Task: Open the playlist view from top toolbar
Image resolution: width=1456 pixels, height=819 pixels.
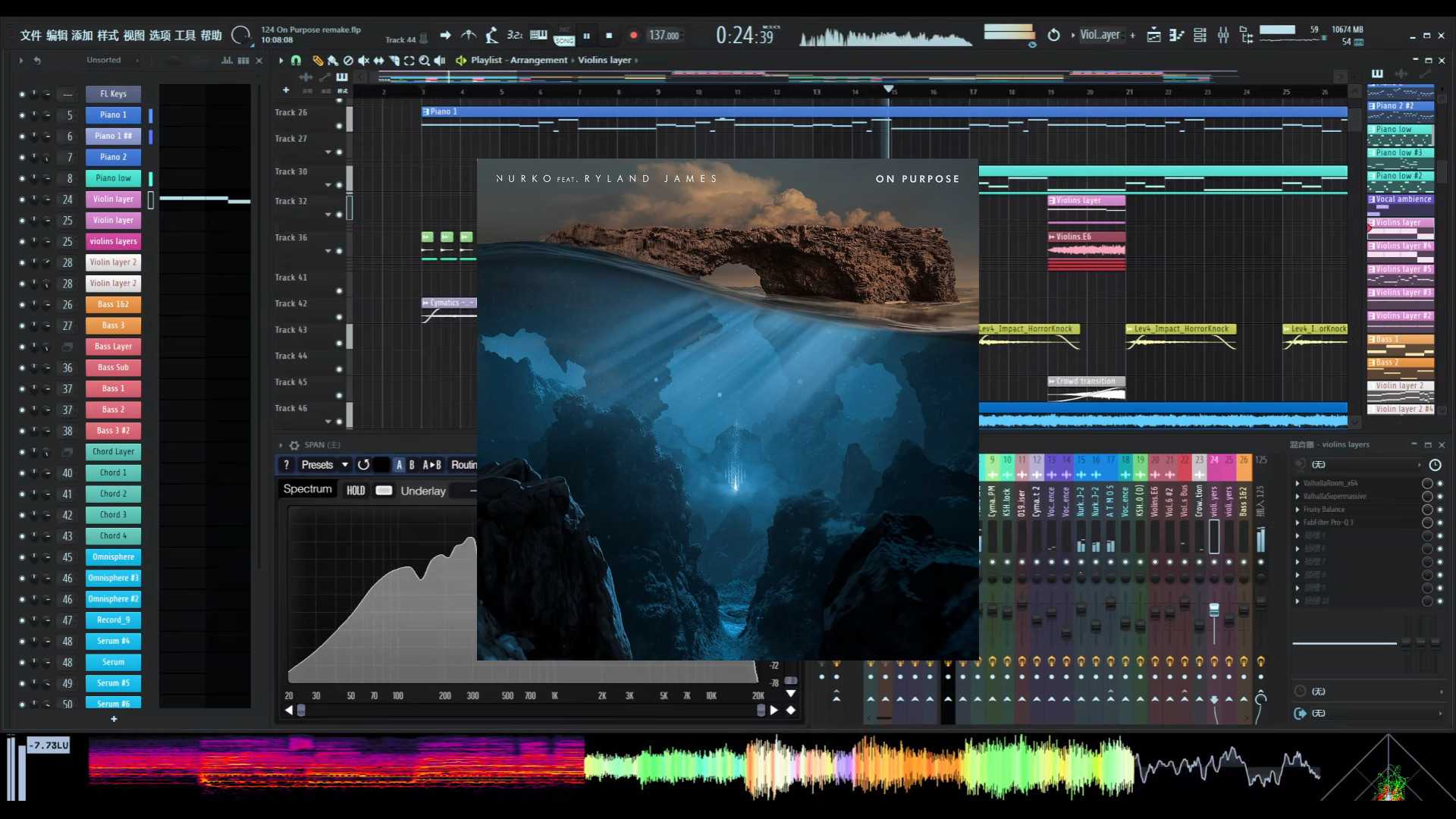Action: point(1153,35)
